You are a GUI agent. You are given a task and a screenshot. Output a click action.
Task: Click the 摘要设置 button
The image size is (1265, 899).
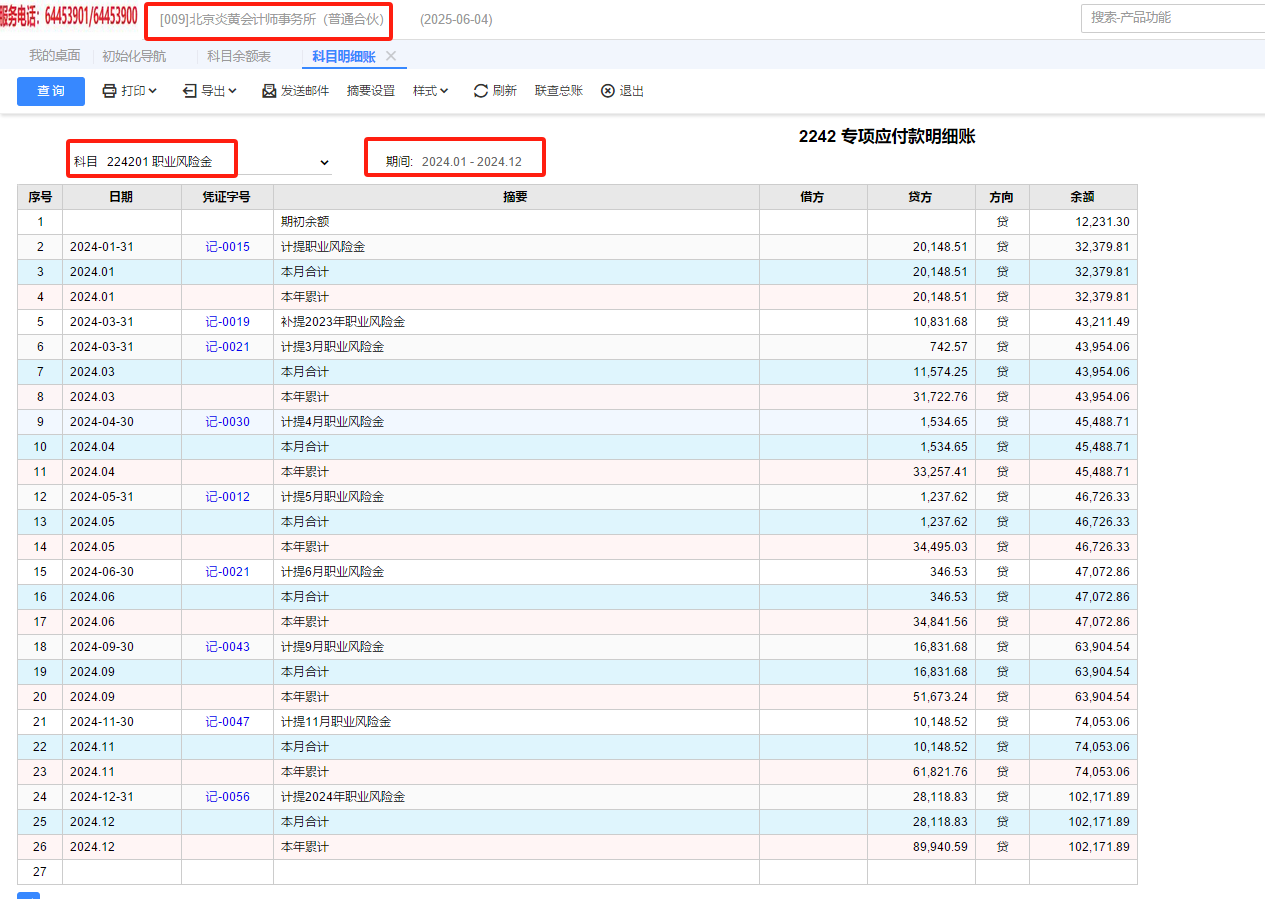tap(371, 91)
